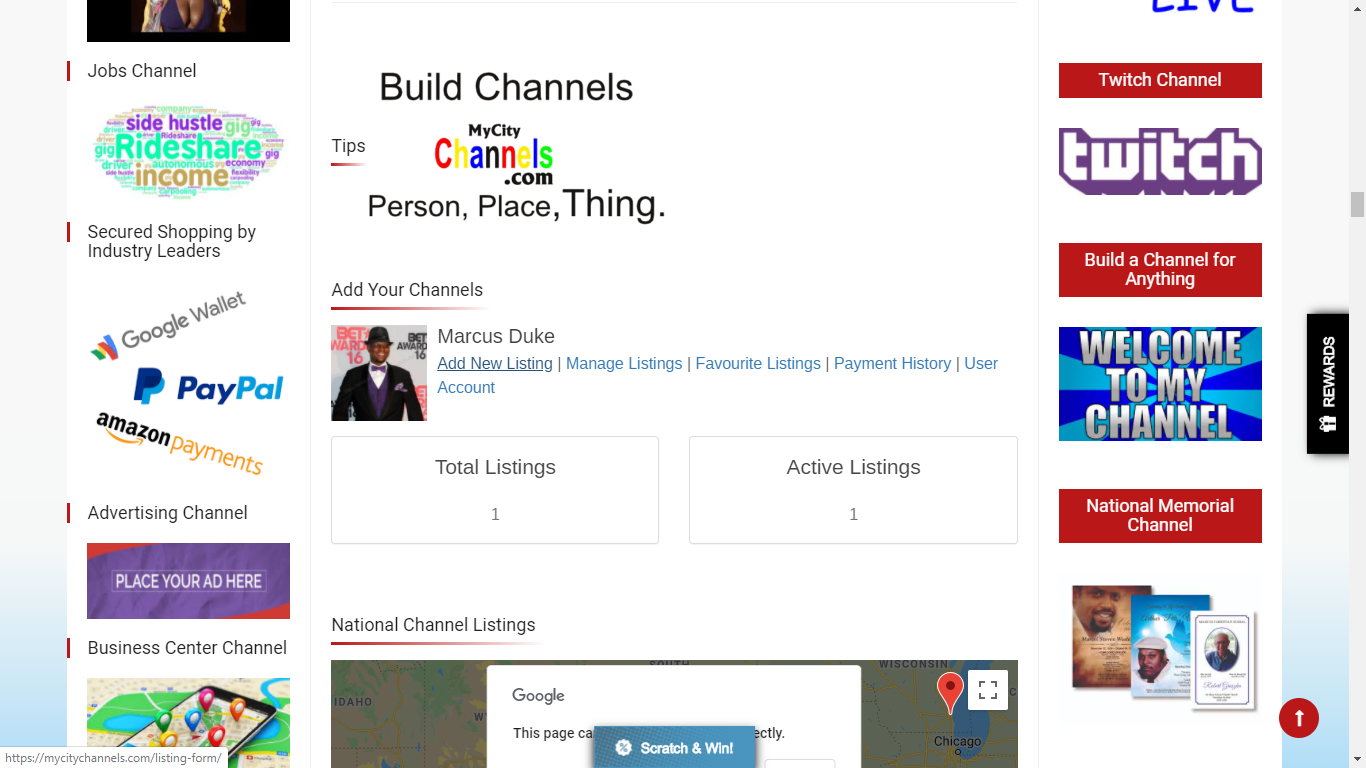View Payment History link

tap(892, 363)
